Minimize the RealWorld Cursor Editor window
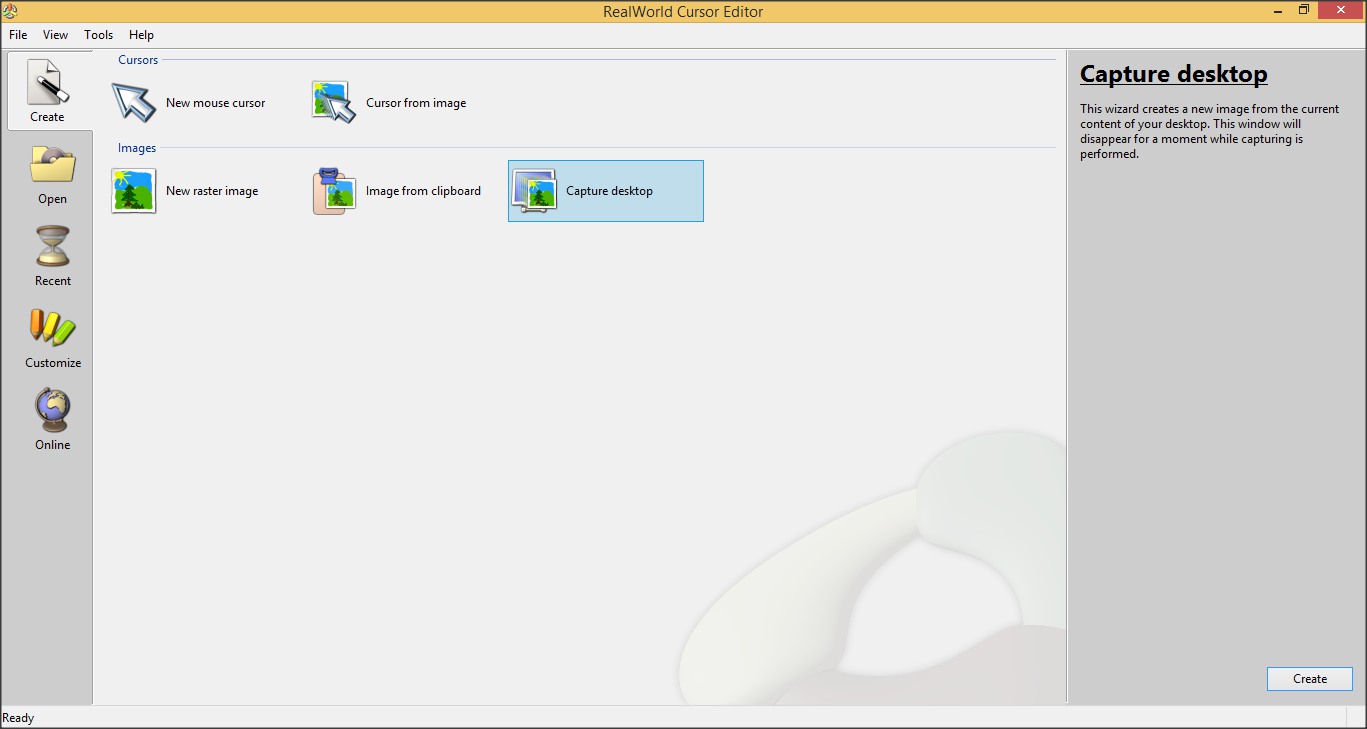 pos(1279,10)
